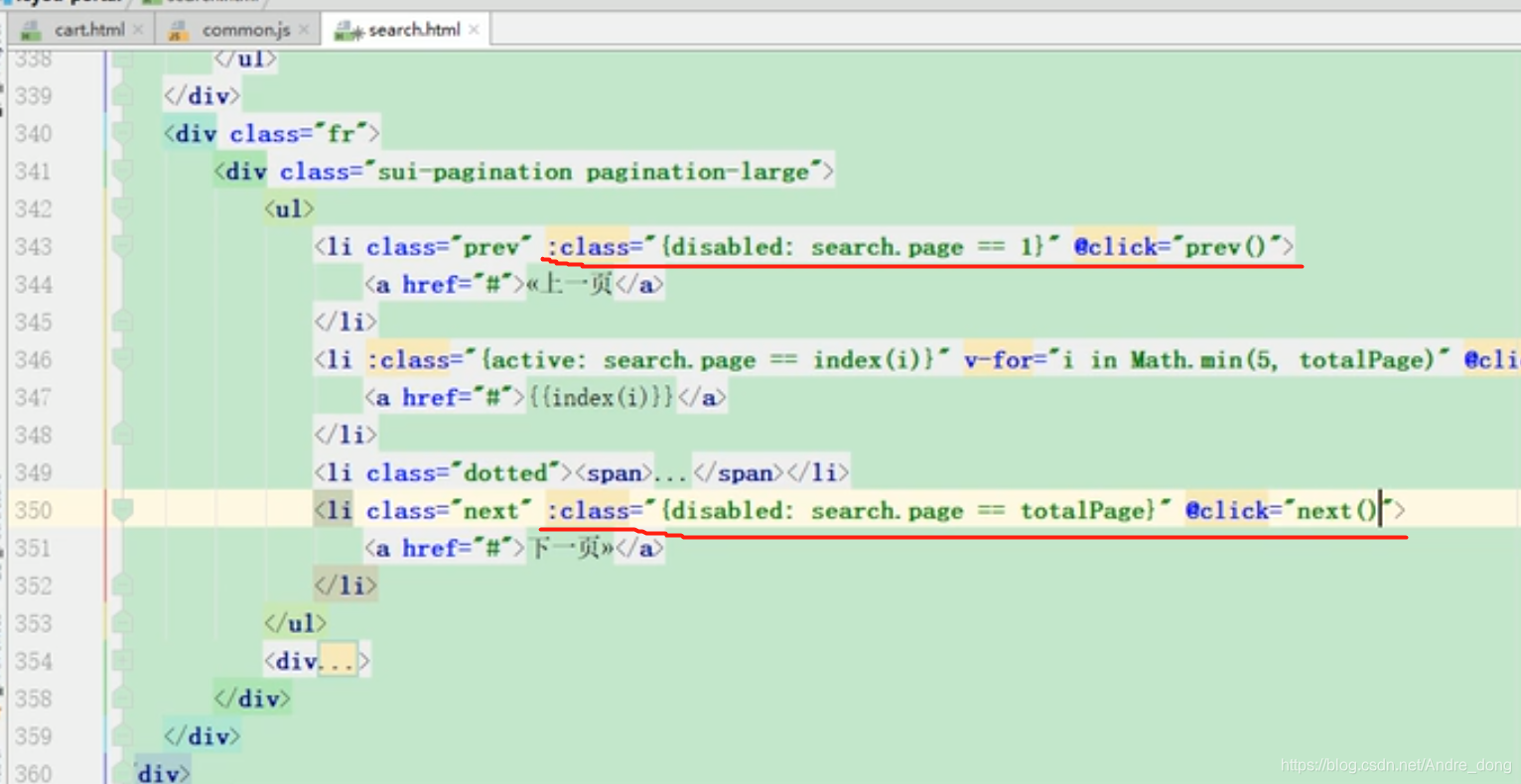Click the class="fr" attribute on line 340

(x=299, y=133)
